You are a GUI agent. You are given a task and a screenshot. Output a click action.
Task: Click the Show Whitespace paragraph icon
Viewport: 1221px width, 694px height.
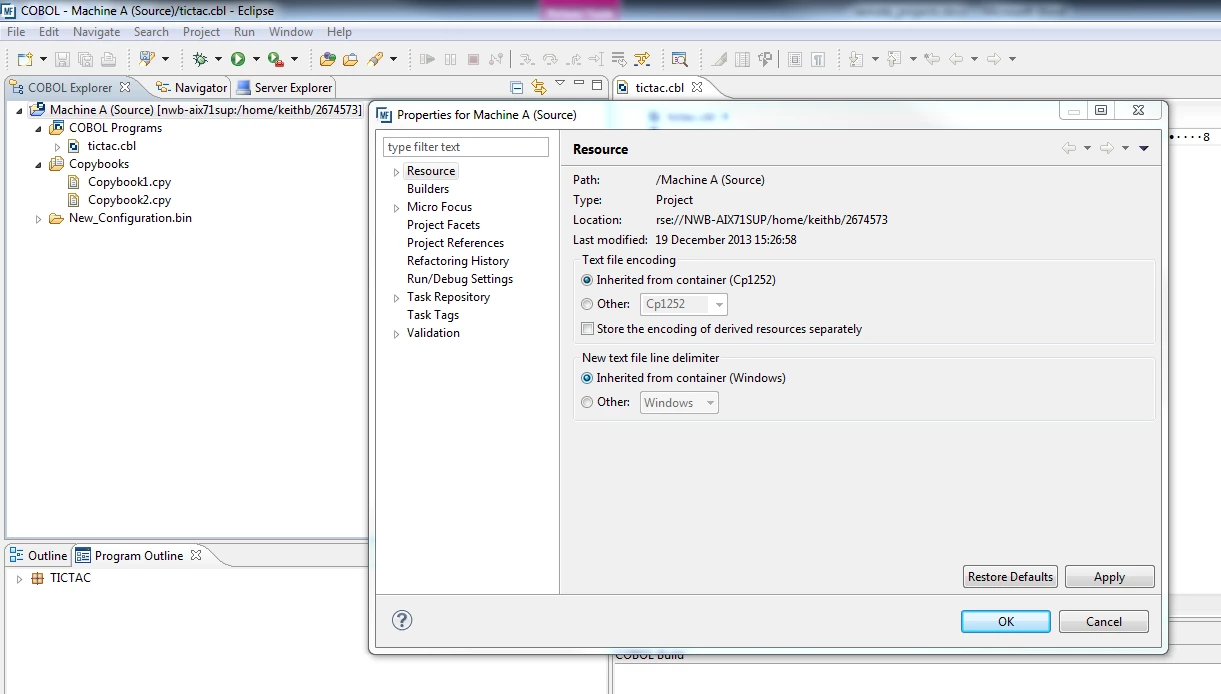(818, 59)
